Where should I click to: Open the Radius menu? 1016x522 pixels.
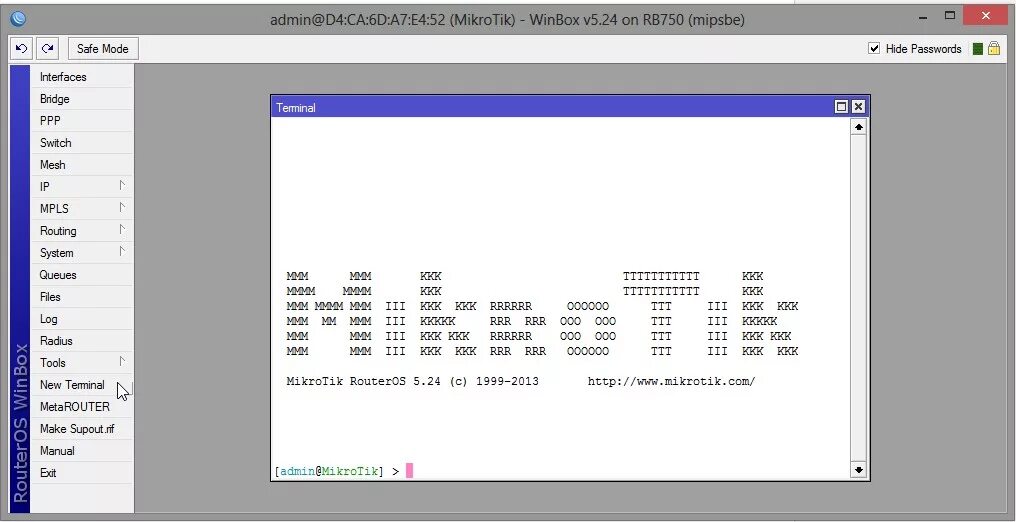coord(82,341)
